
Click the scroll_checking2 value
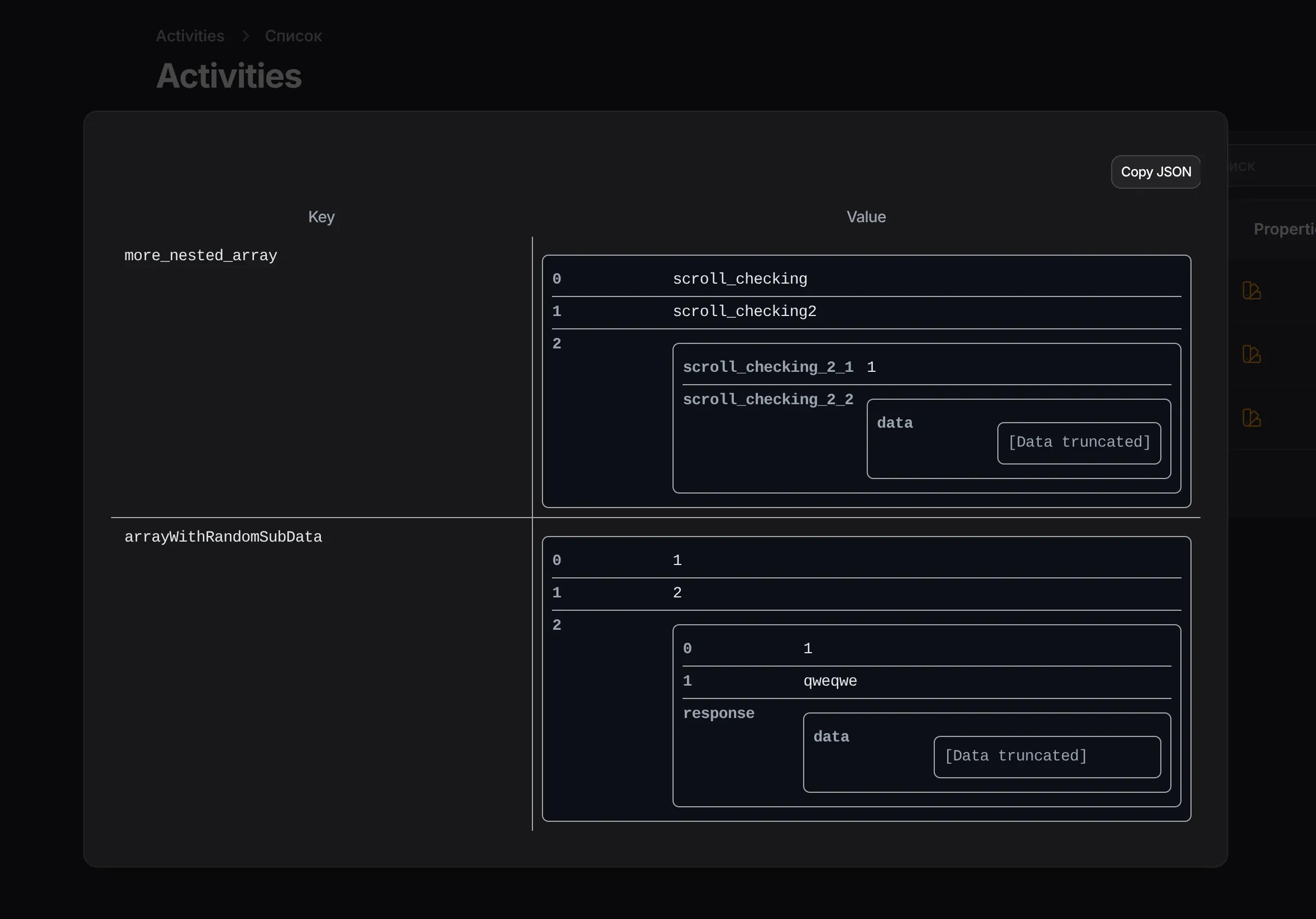[x=744, y=312]
